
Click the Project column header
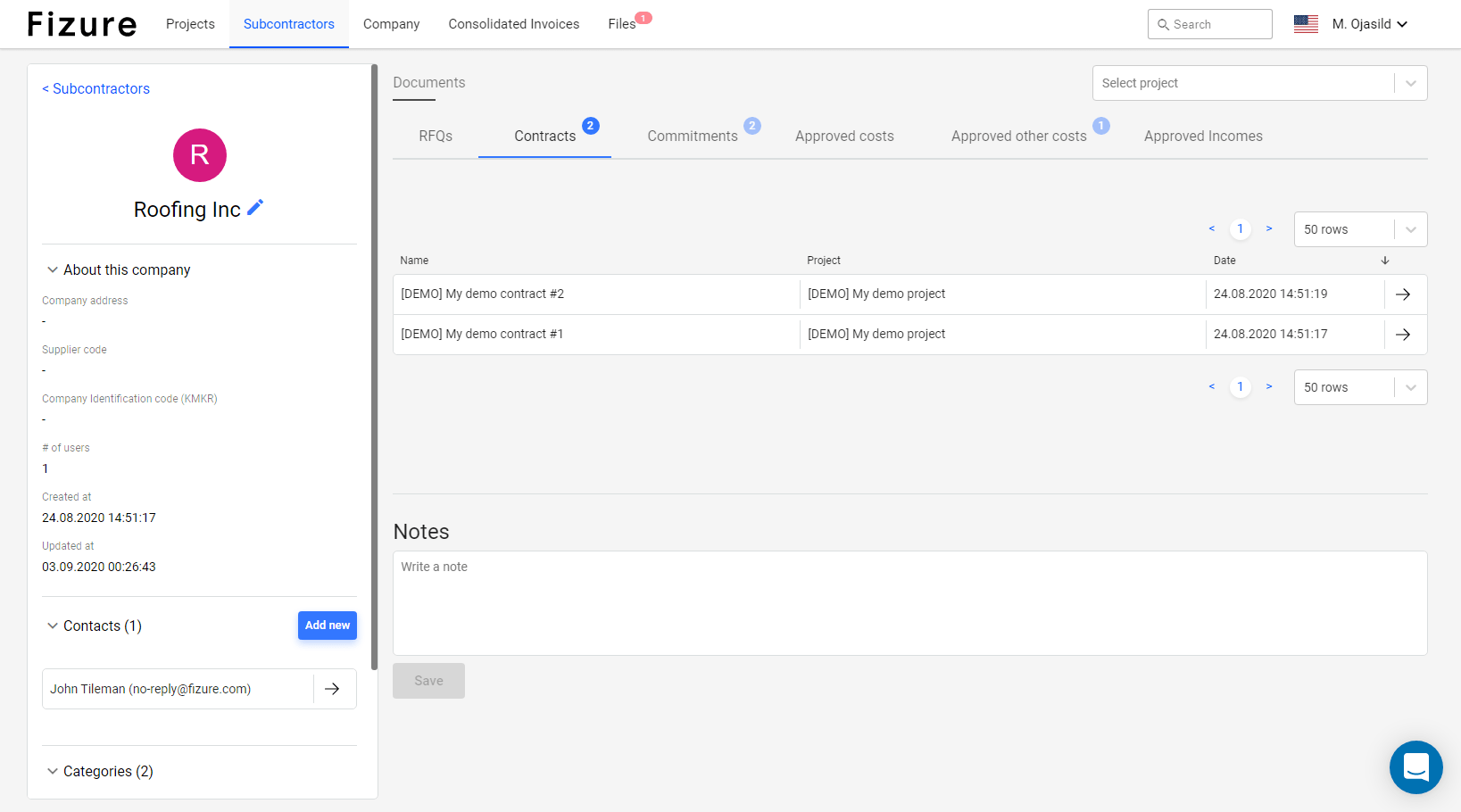coord(824,261)
